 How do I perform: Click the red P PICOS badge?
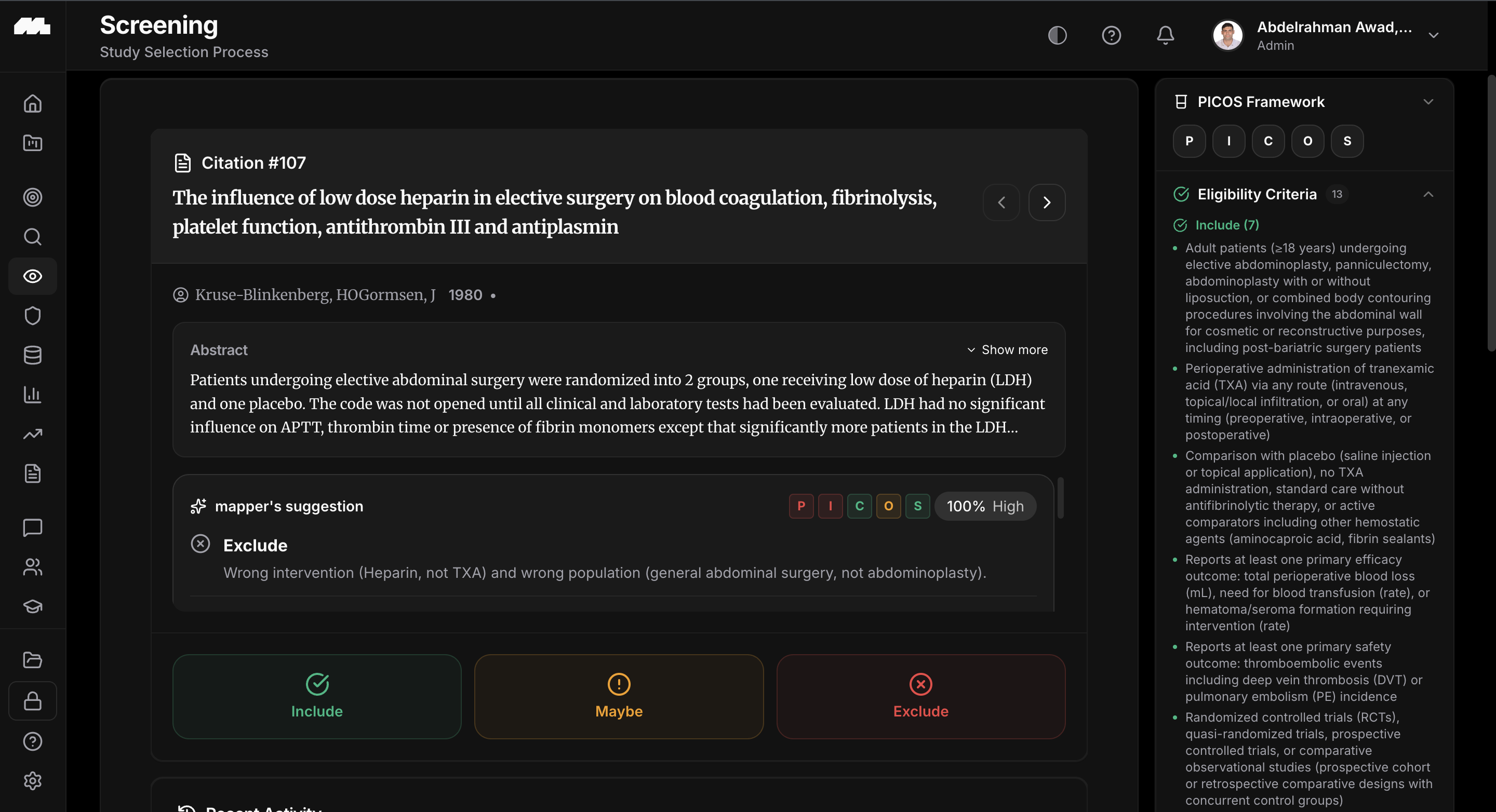[x=801, y=506]
